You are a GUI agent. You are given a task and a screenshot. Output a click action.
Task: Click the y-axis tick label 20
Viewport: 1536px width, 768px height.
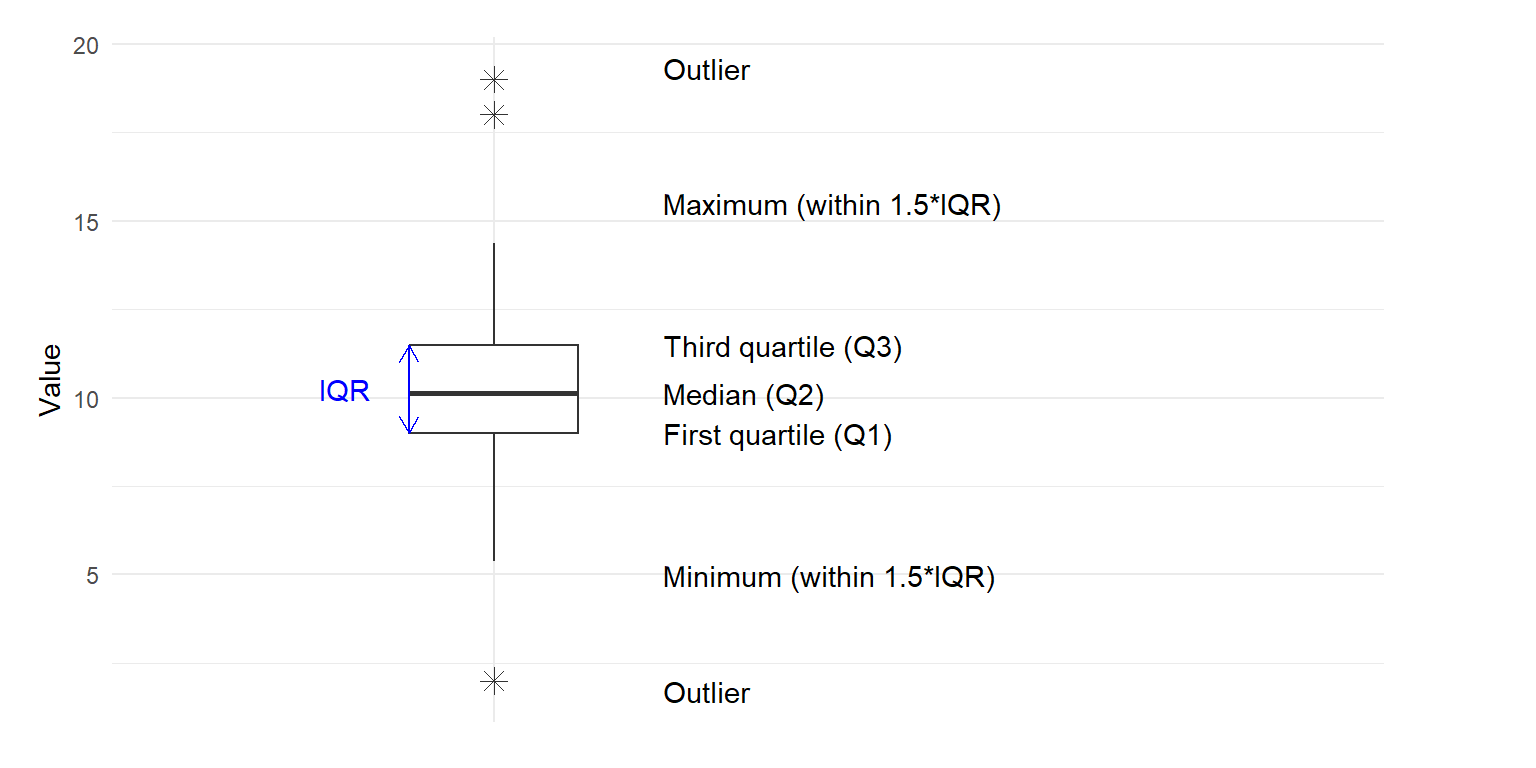pyautogui.click(x=87, y=46)
